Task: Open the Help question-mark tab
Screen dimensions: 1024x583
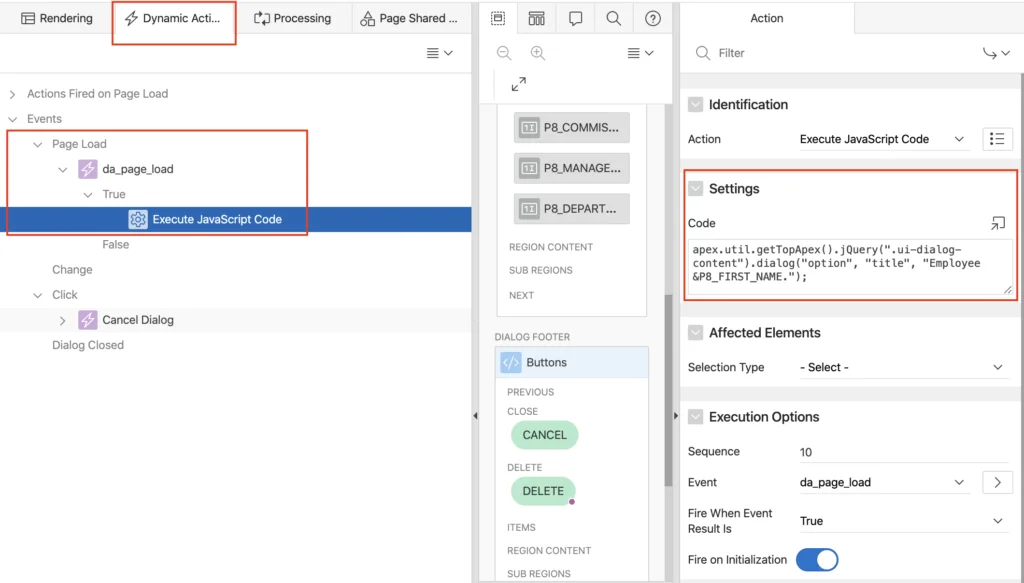Action: coord(652,18)
